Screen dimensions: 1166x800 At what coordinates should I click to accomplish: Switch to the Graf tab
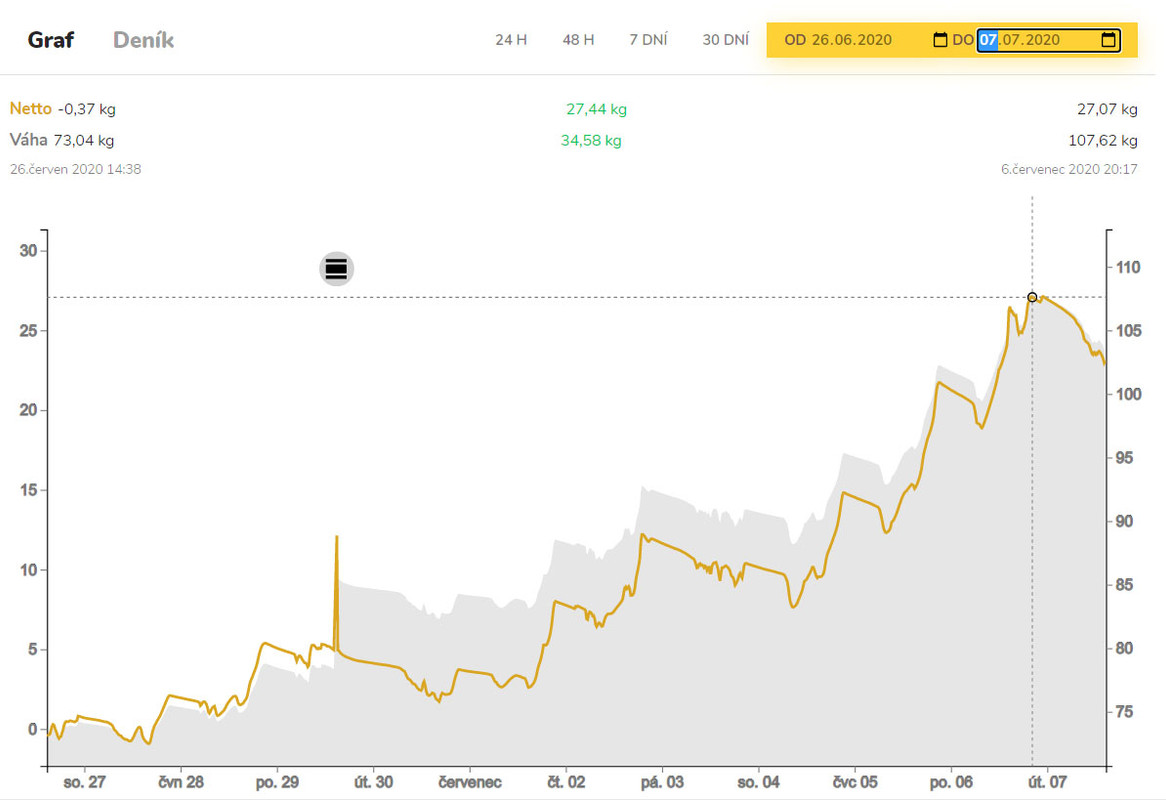[x=51, y=40]
